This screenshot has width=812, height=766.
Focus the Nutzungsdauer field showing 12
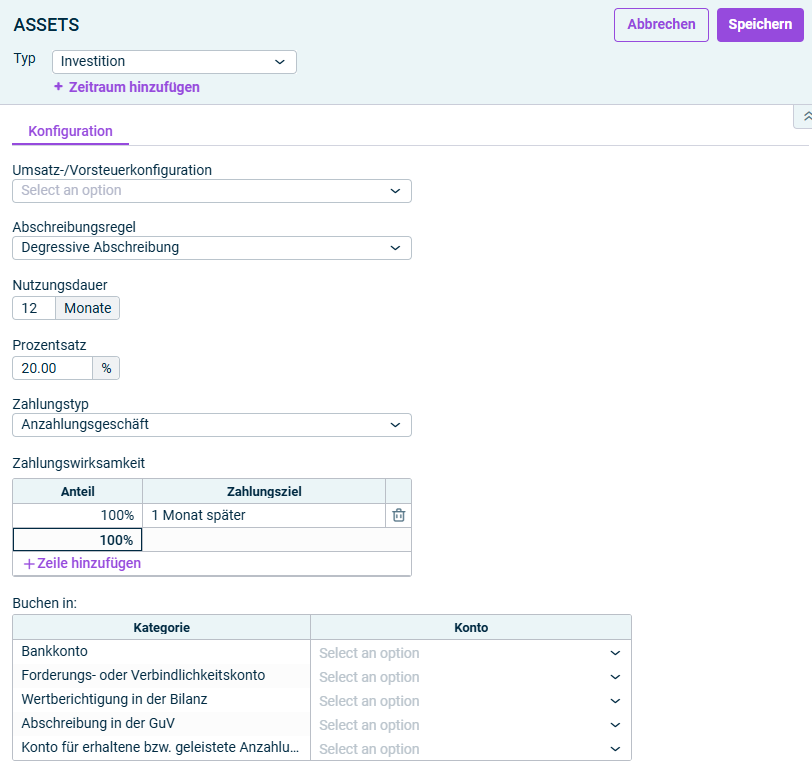[x=34, y=308]
